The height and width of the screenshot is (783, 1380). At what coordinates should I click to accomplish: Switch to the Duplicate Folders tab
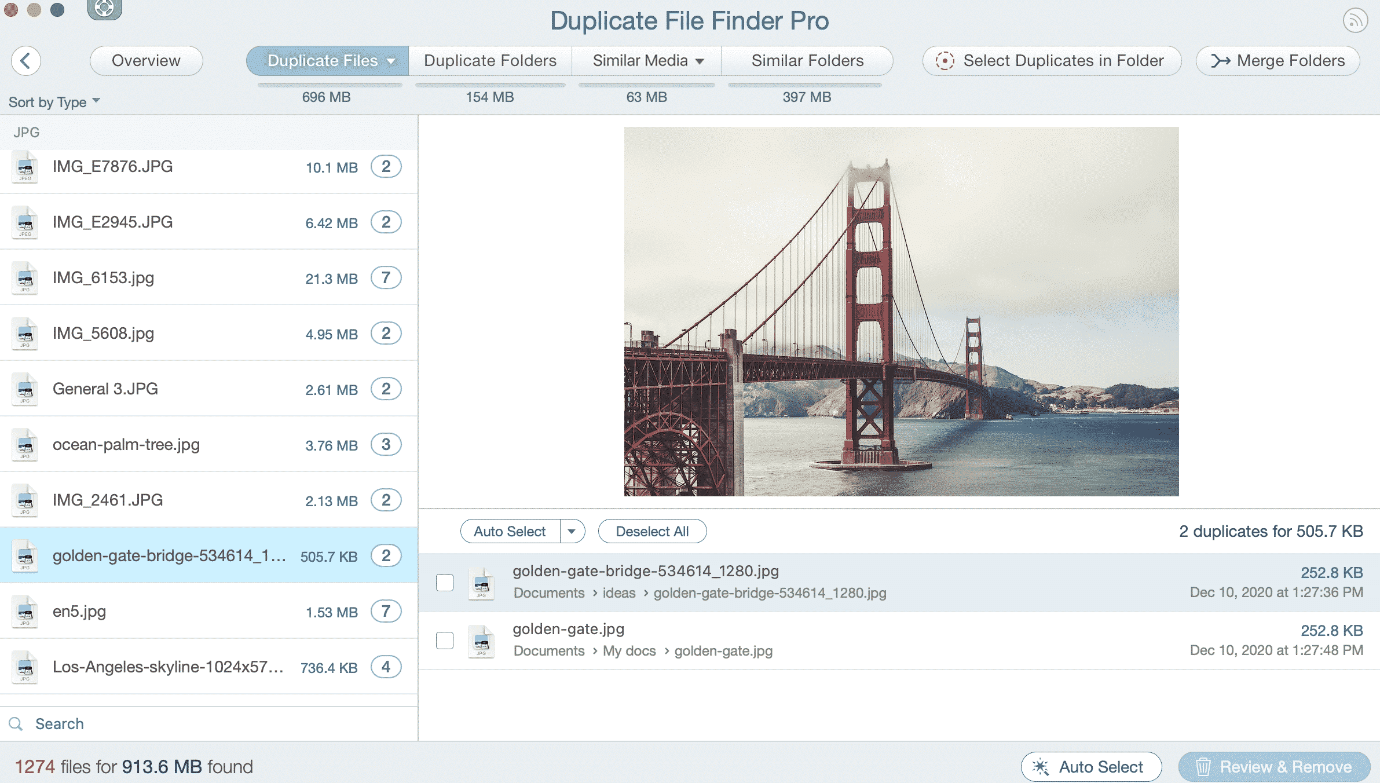[x=490, y=61]
